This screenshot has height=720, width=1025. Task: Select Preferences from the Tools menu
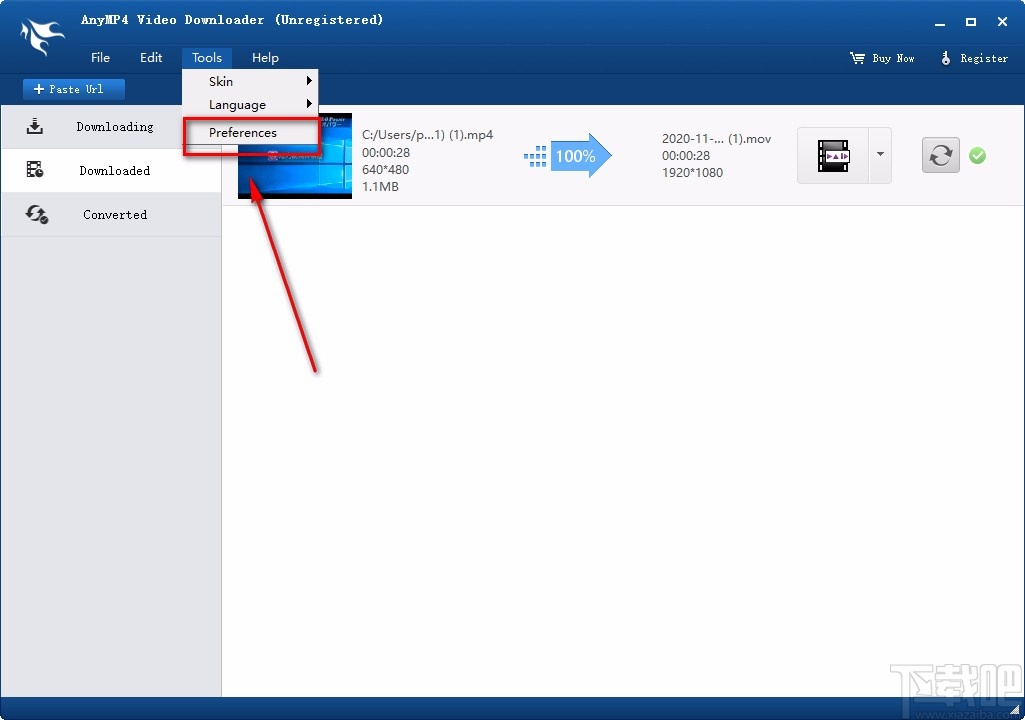click(x=251, y=133)
